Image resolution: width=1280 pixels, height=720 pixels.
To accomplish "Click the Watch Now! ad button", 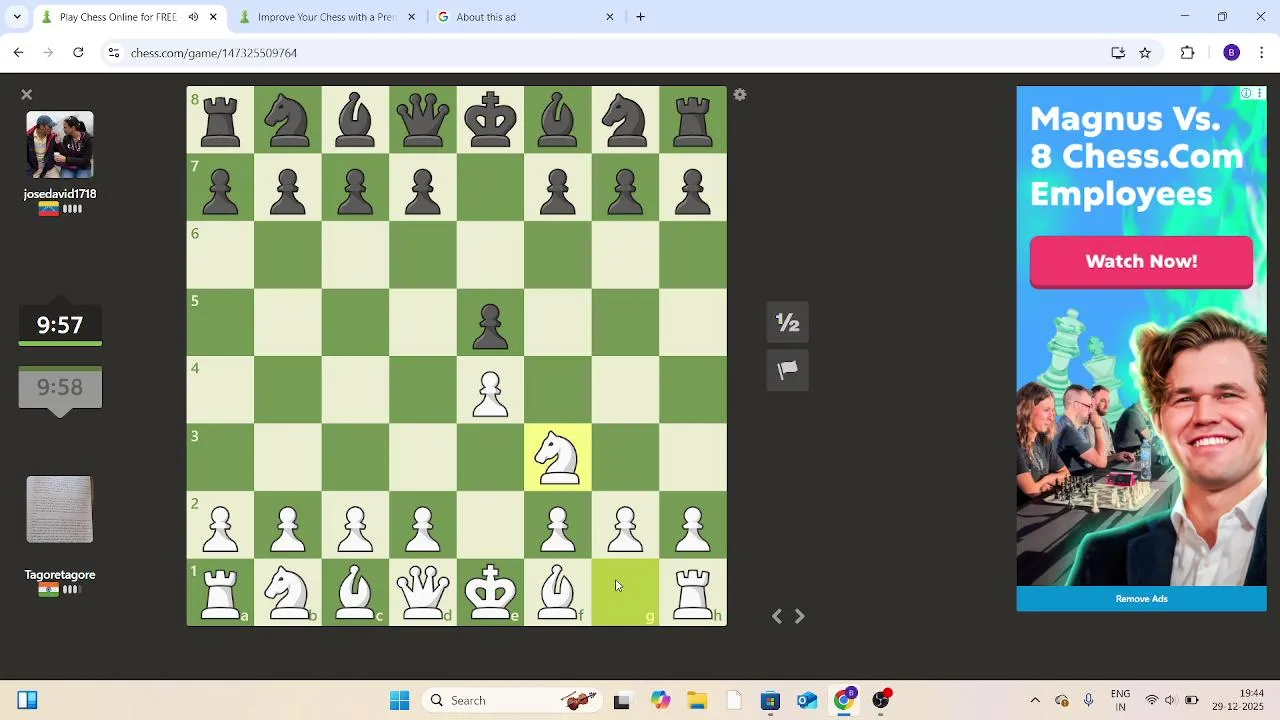I will tap(1141, 262).
